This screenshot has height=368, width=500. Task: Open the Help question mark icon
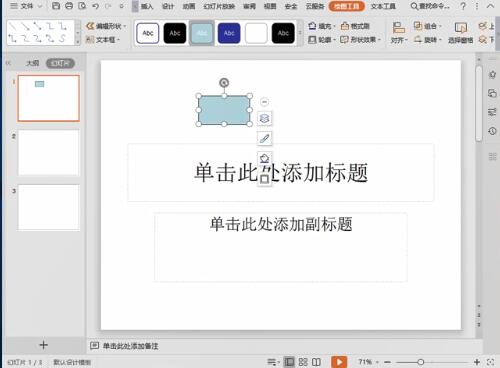[463, 6]
